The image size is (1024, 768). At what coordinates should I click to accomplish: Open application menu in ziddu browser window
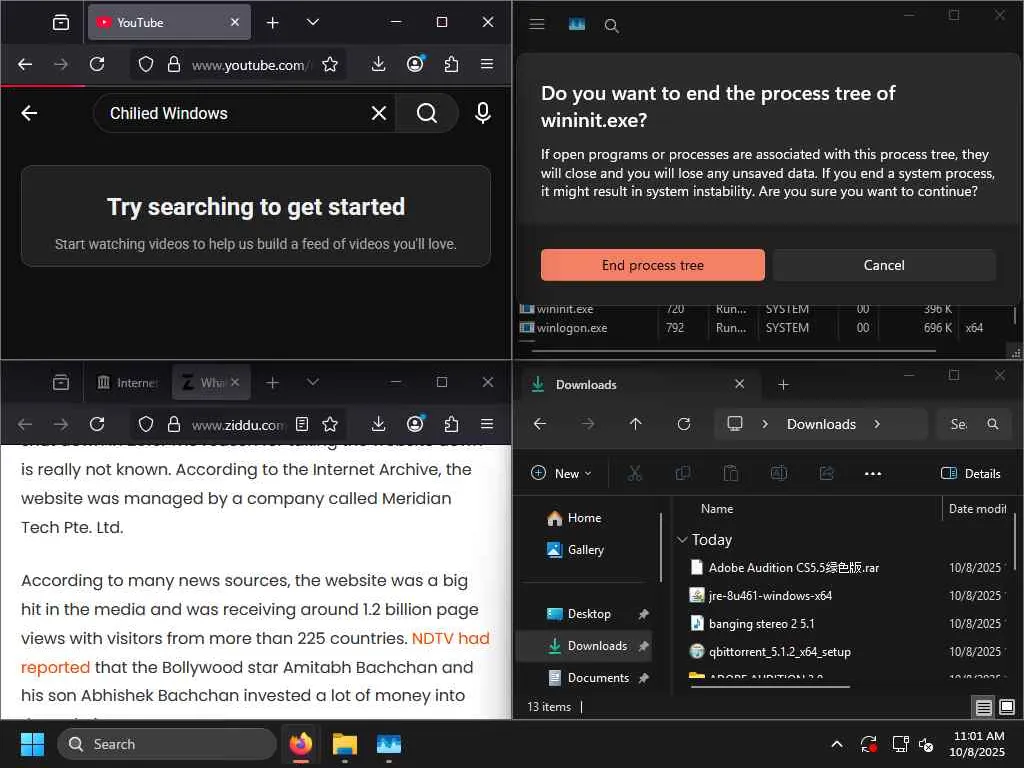[x=487, y=424]
